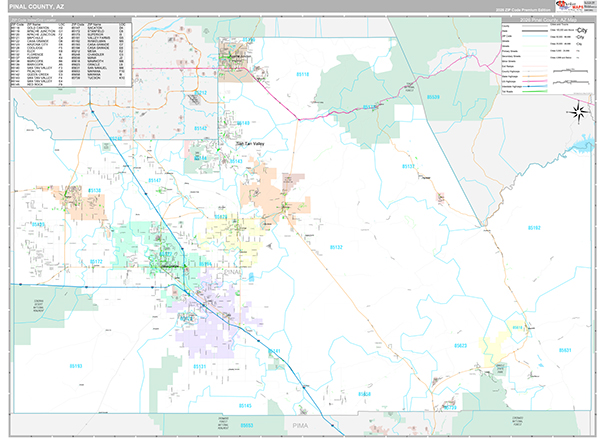Open the ZIP Code index table panel
Viewport: 600px width, 438px height.
tap(71, 52)
